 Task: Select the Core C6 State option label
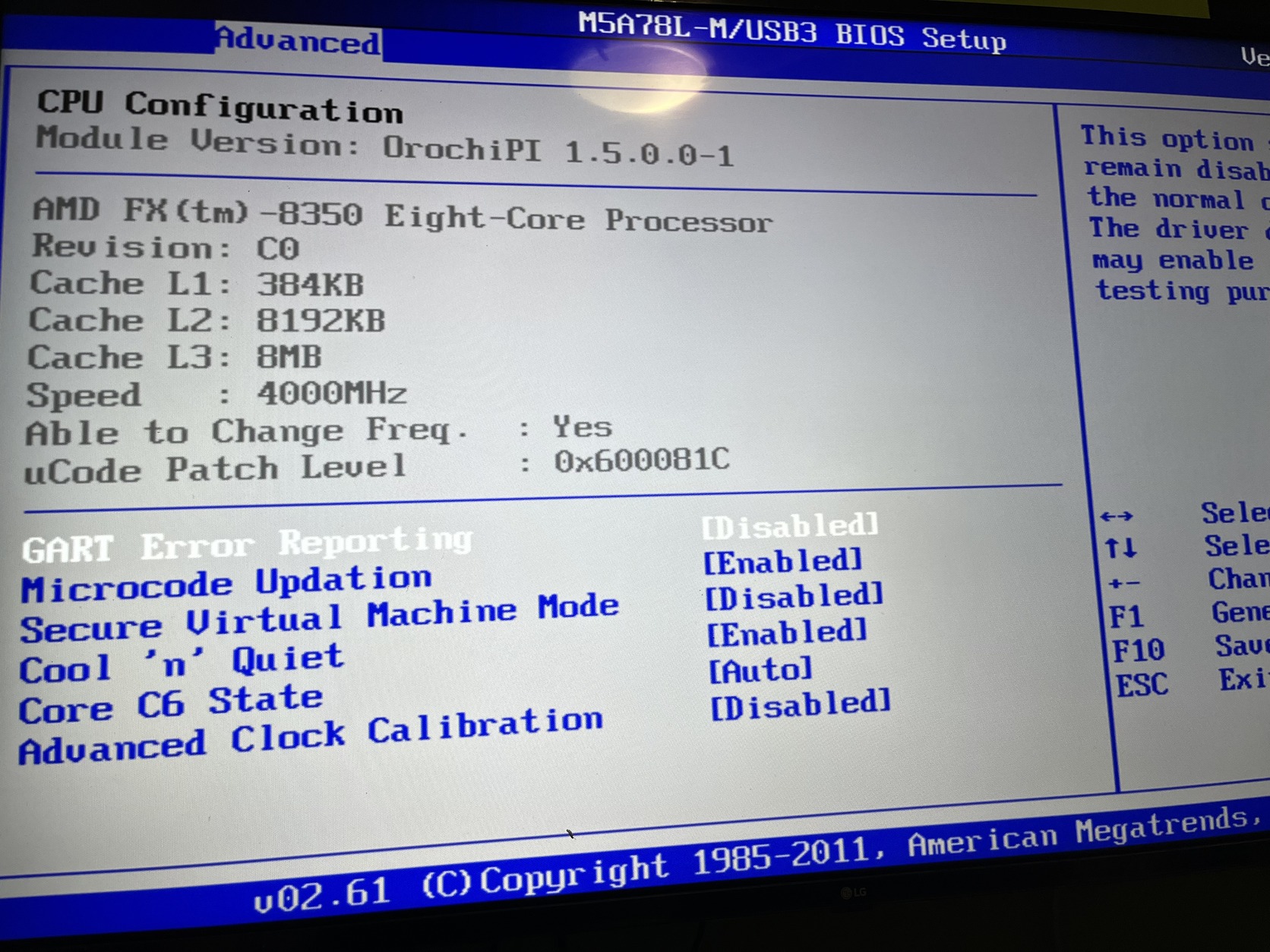[171, 705]
